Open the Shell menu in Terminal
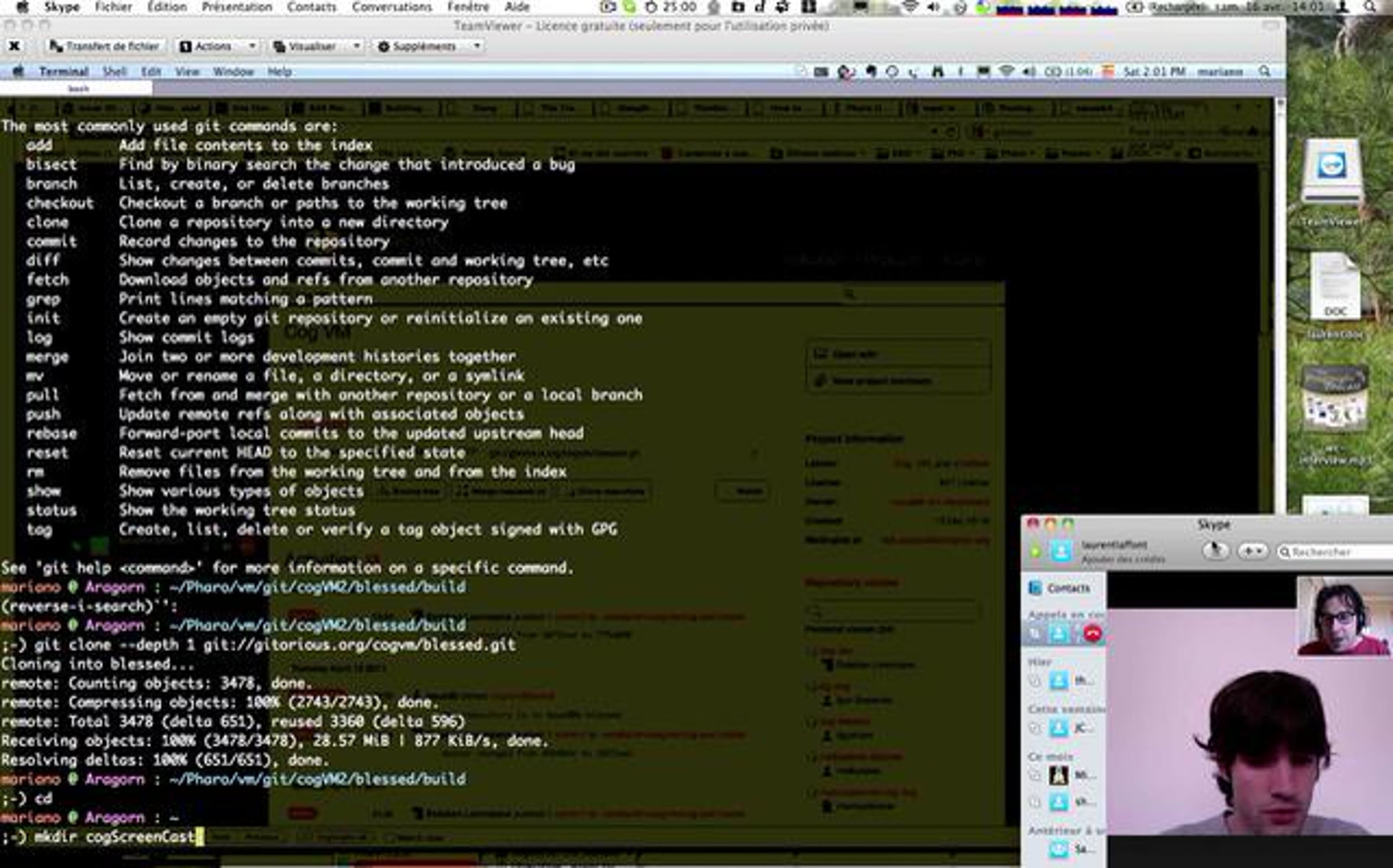1393x868 pixels. coord(114,71)
